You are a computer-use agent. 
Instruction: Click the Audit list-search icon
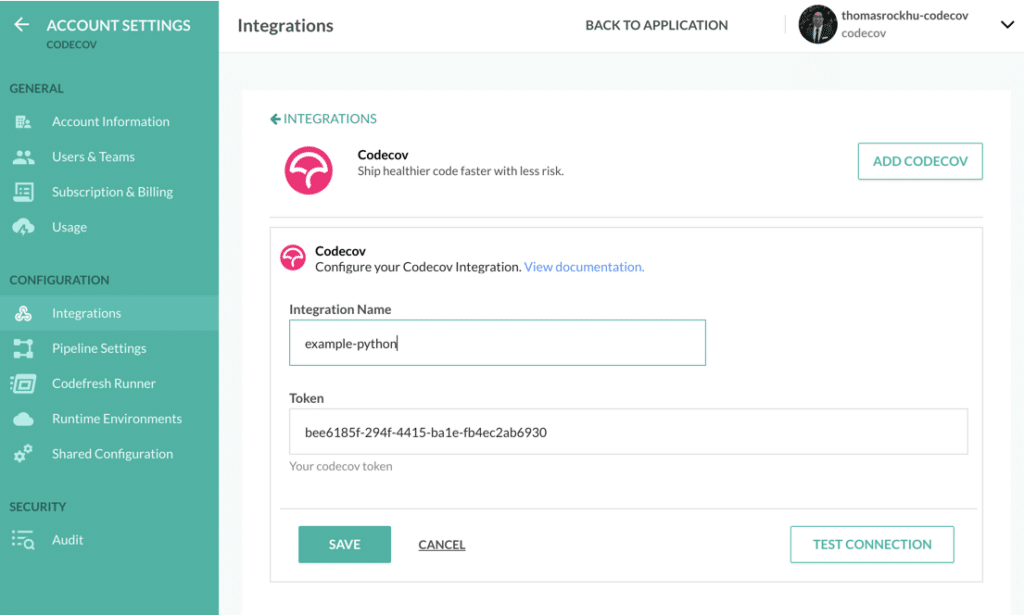[24, 540]
